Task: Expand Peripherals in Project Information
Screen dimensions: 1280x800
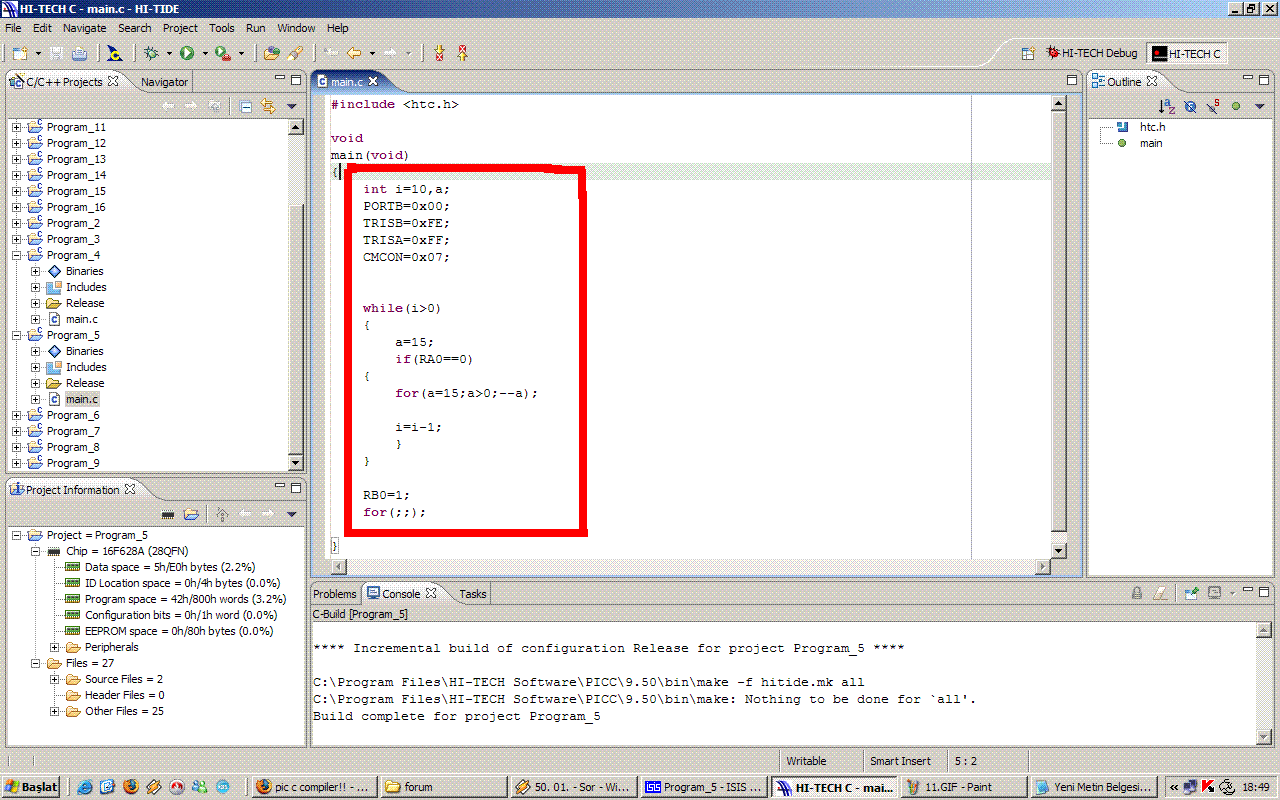Action: click(x=55, y=647)
